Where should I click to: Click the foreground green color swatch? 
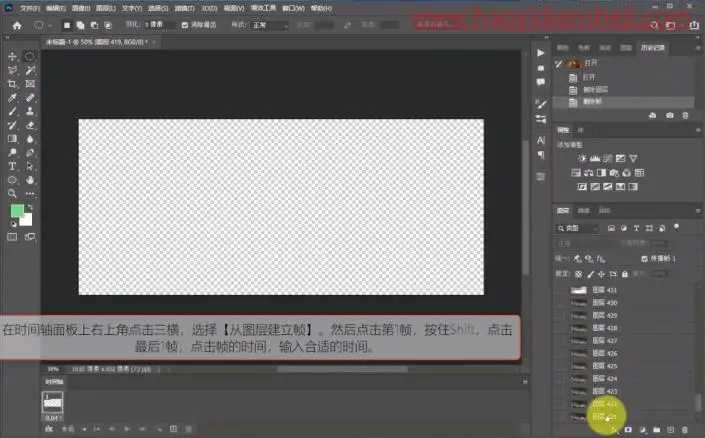(17, 210)
